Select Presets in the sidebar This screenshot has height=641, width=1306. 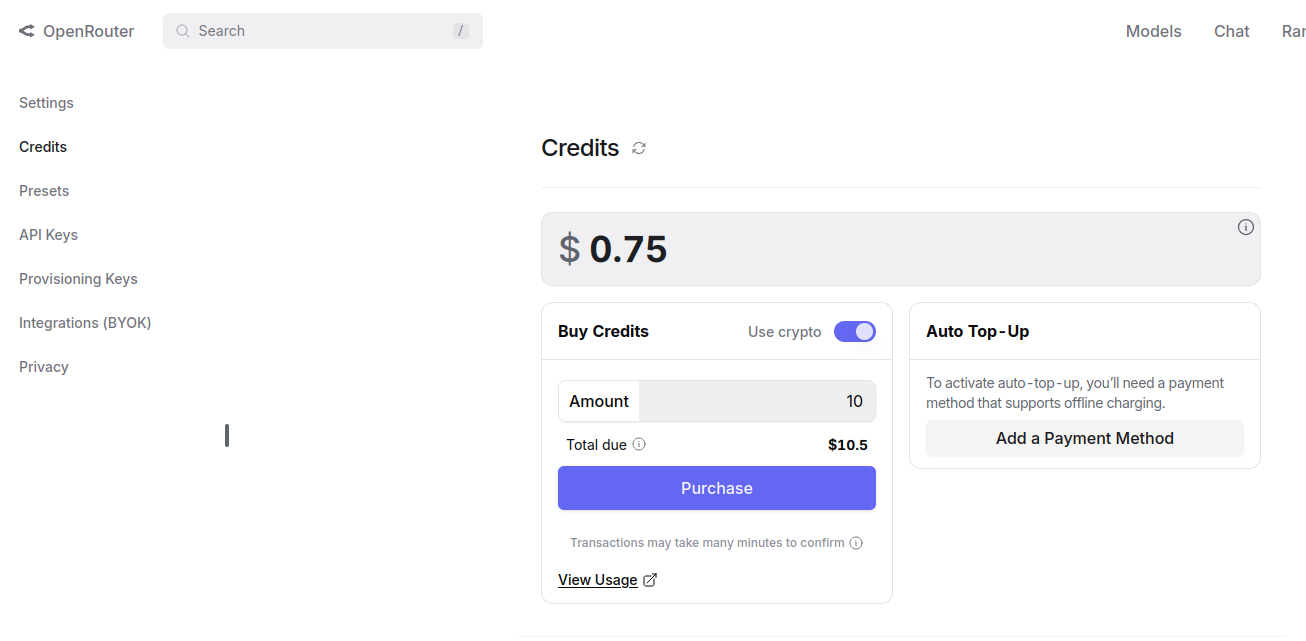pyautogui.click(x=44, y=191)
